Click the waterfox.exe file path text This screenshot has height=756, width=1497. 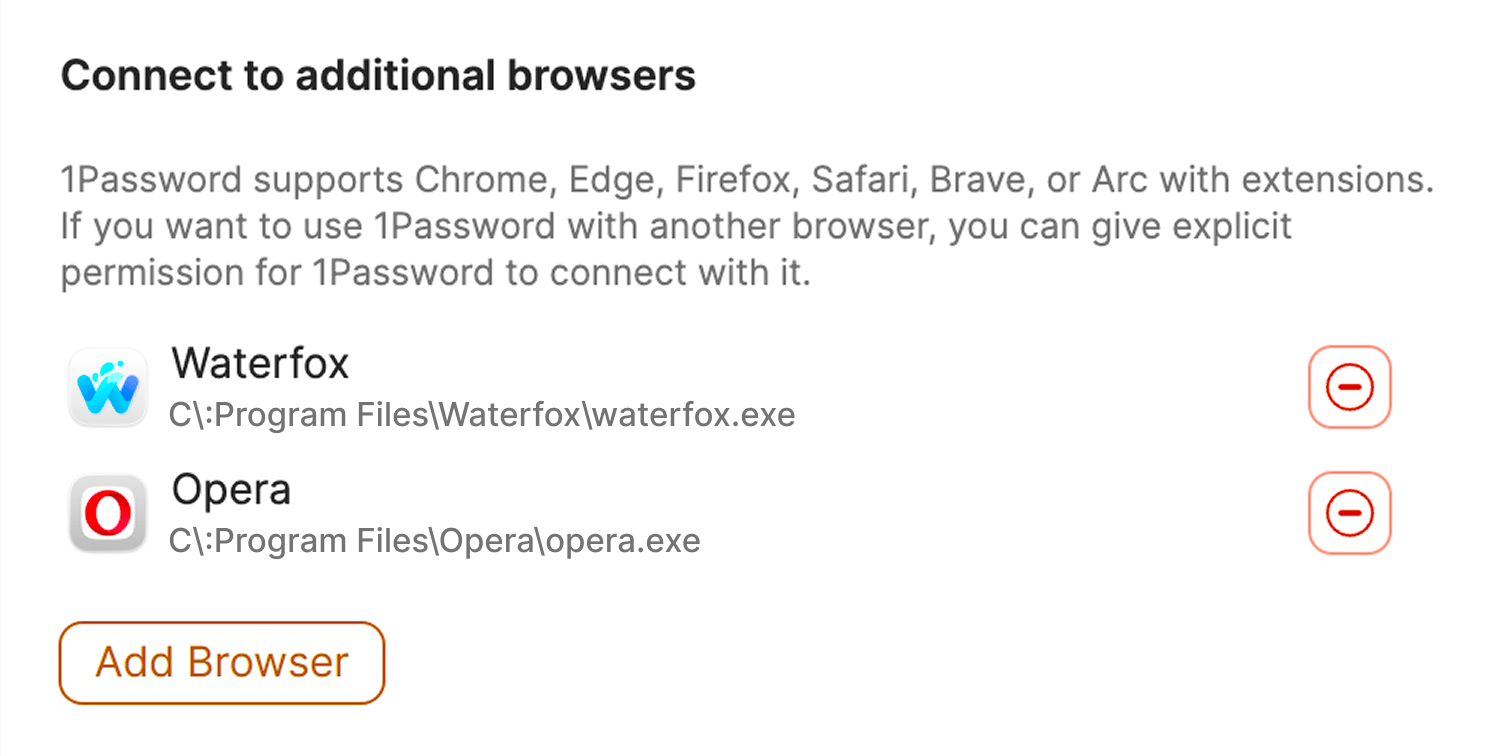(x=482, y=414)
